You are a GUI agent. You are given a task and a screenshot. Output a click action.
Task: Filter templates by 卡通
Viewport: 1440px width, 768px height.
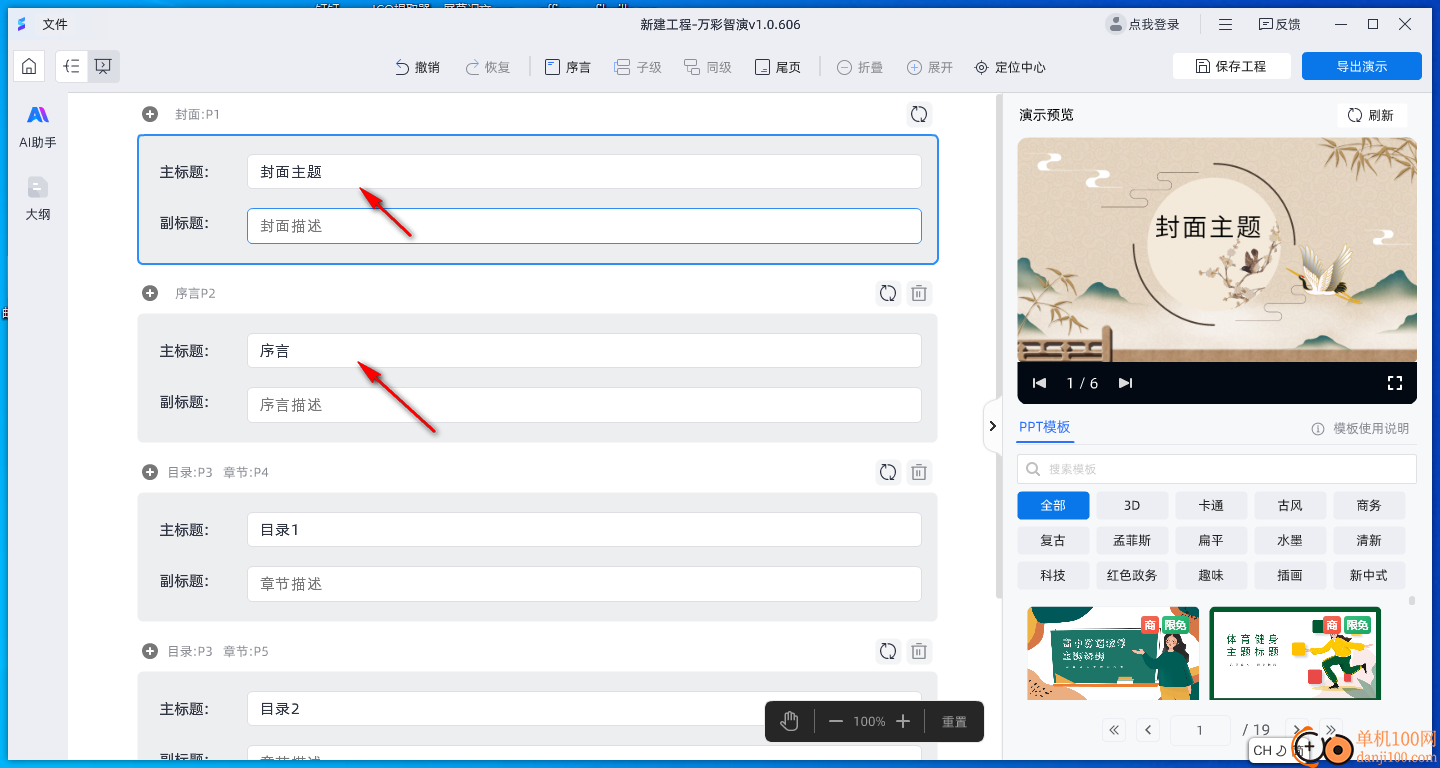[x=1211, y=505]
